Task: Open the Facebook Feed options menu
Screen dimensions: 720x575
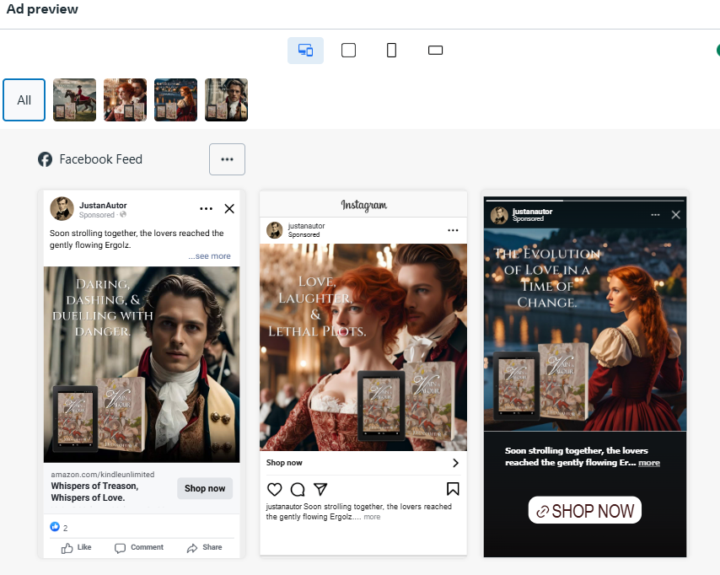Action: tap(227, 159)
